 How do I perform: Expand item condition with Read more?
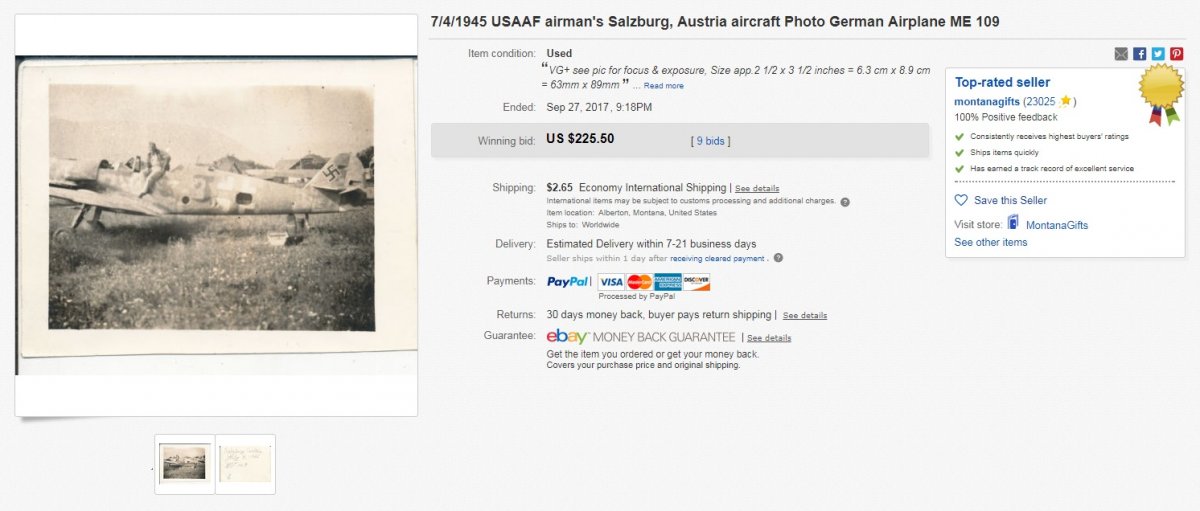pyautogui.click(x=663, y=86)
